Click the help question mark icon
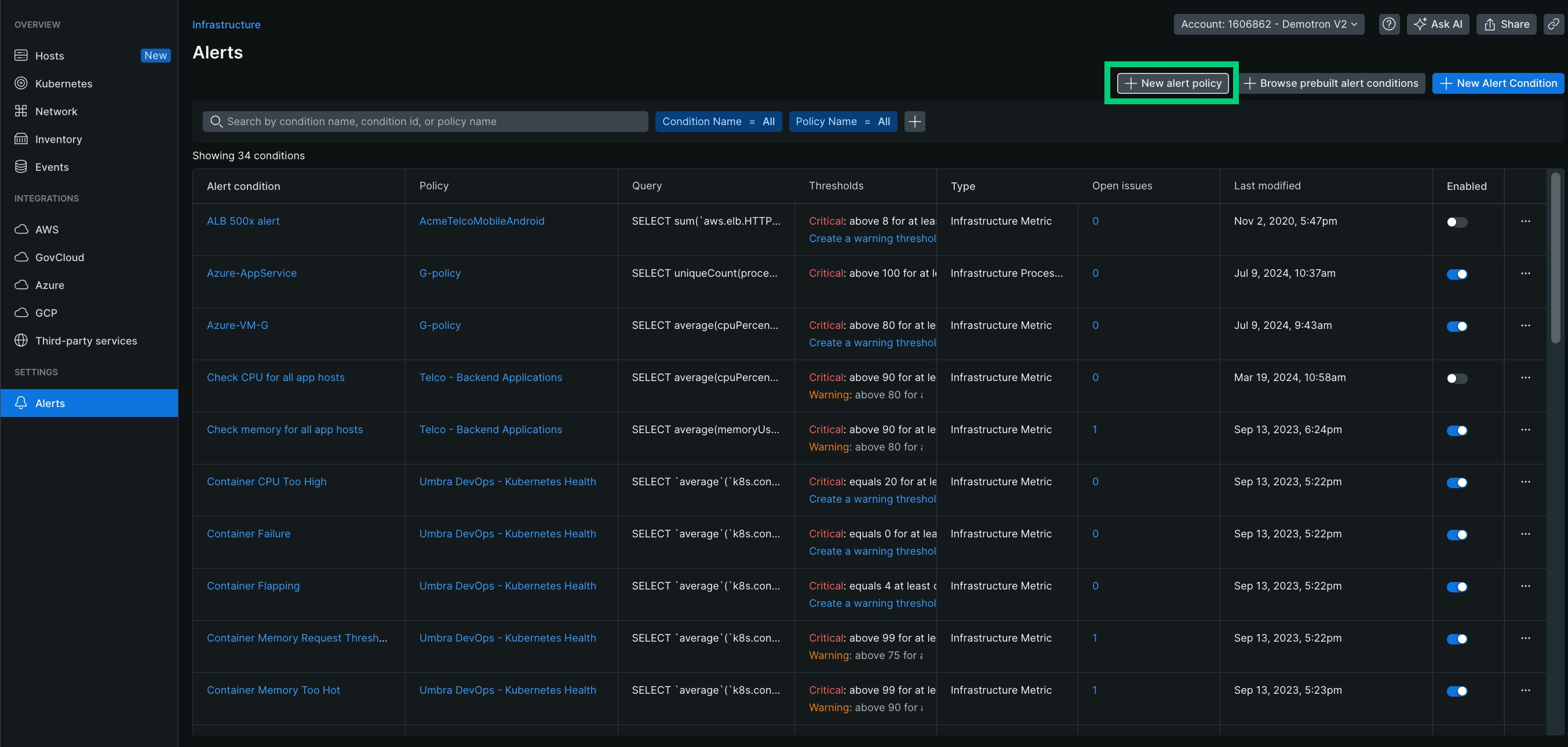 tap(1388, 24)
